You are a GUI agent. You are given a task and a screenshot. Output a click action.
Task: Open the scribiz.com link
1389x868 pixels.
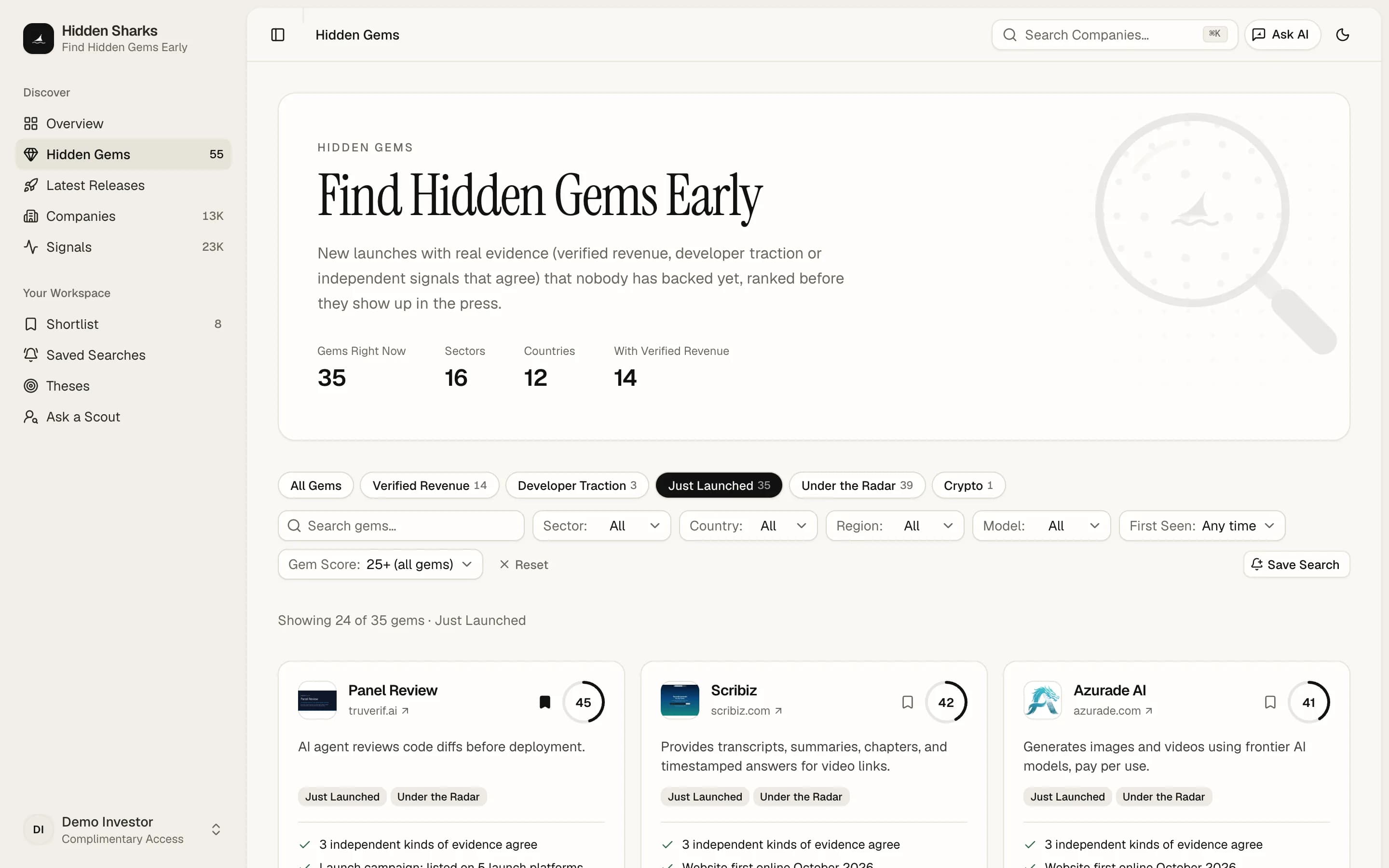click(x=747, y=711)
